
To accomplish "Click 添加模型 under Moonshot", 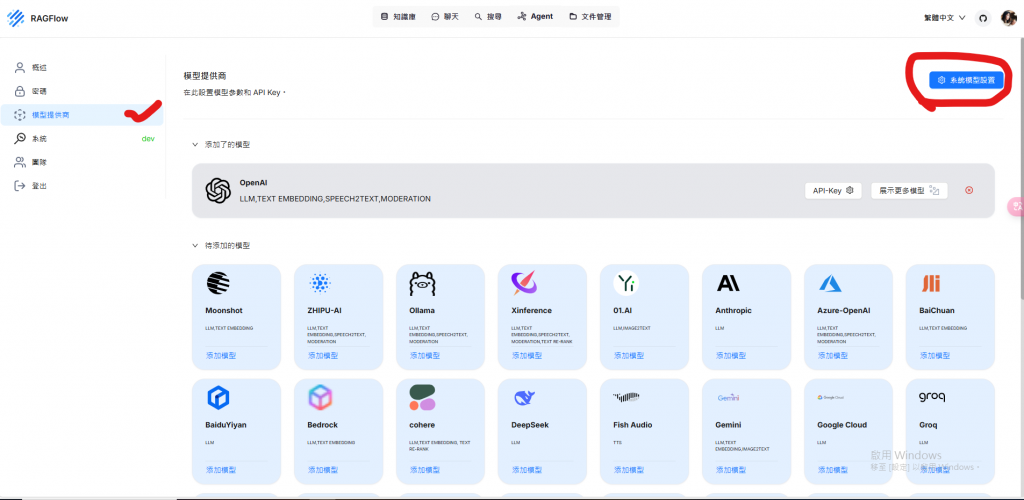I will (x=221, y=356).
